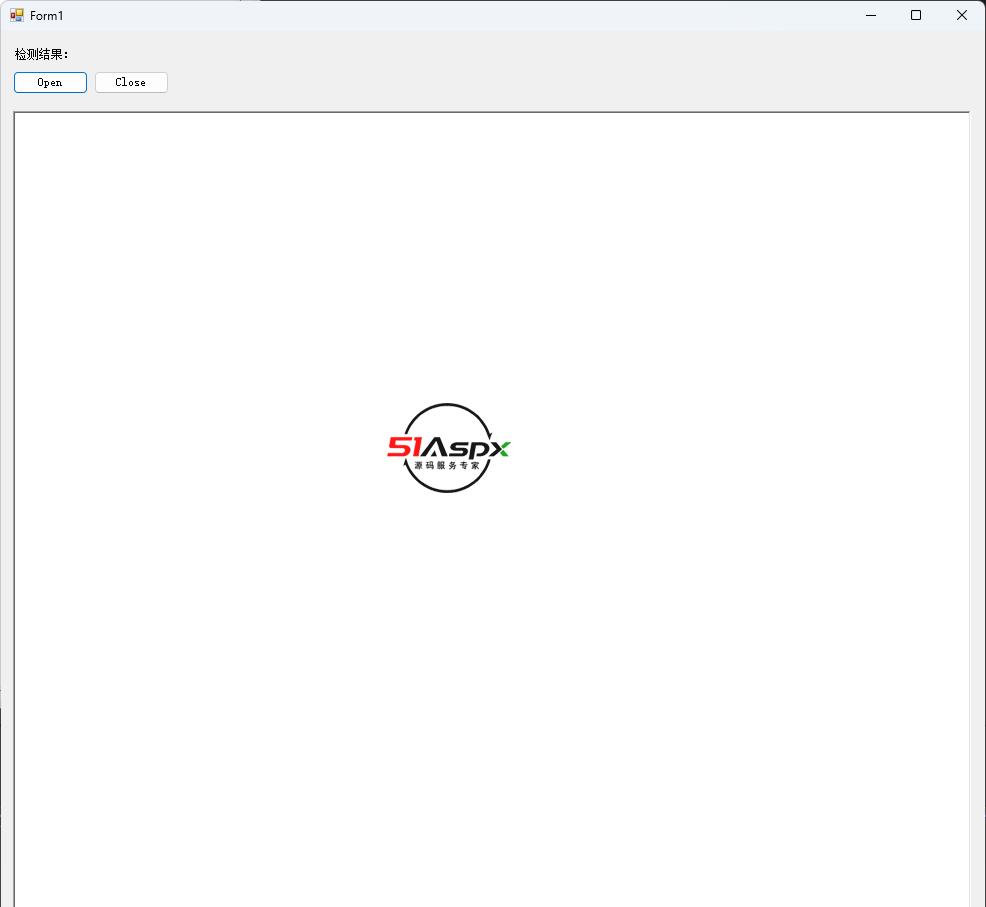Click the Open button
The image size is (986, 907).
(50, 82)
